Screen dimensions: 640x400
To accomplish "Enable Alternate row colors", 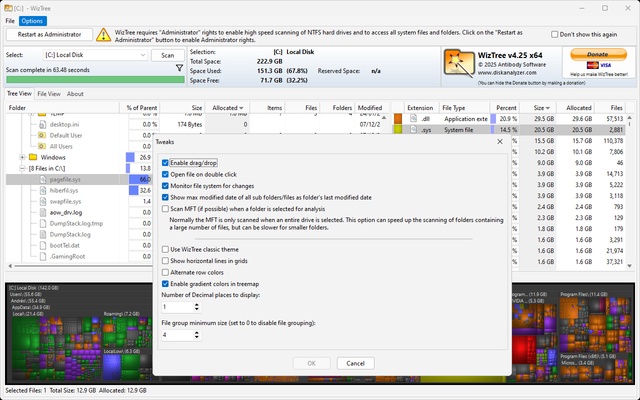I will coord(165,272).
